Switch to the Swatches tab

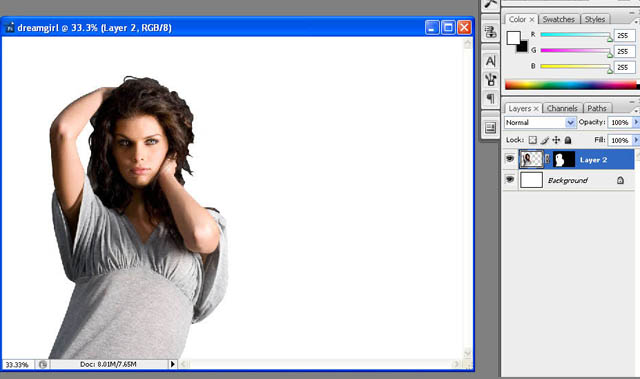[x=558, y=19]
